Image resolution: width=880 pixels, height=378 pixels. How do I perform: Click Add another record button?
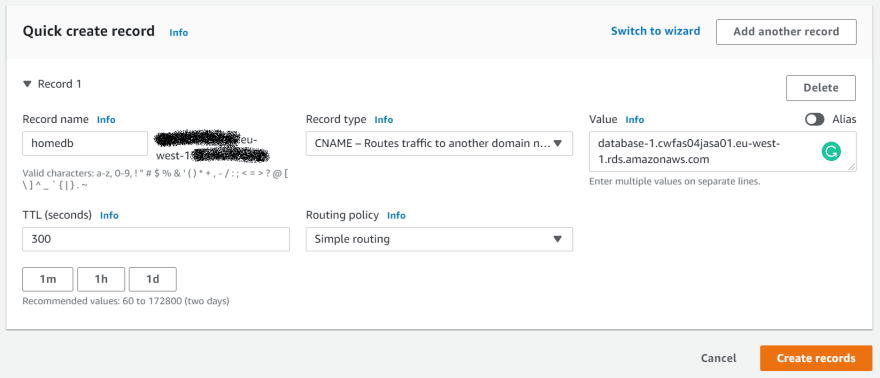[x=786, y=32]
